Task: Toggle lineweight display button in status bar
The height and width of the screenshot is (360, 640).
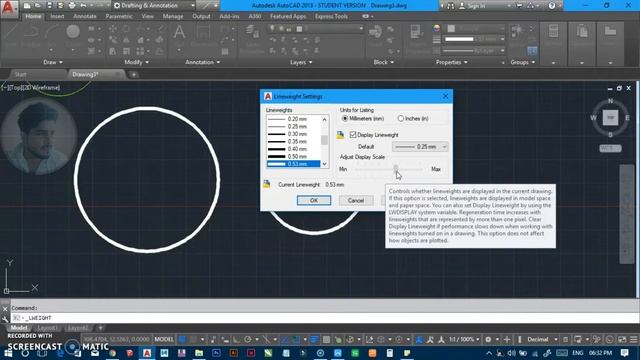Action: point(314,340)
